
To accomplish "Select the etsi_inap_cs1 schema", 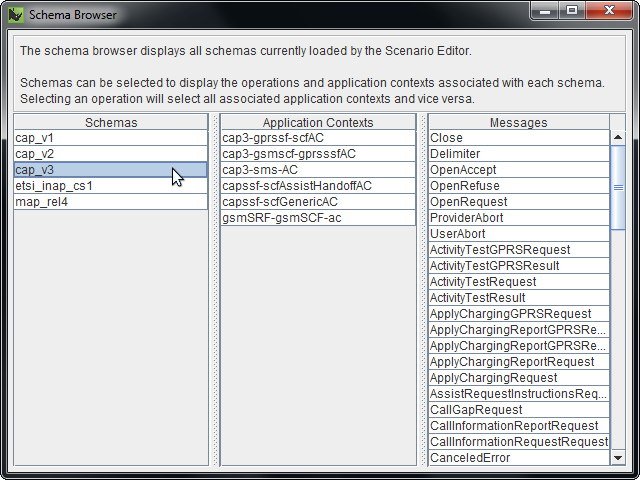I will tap(111, 186).
